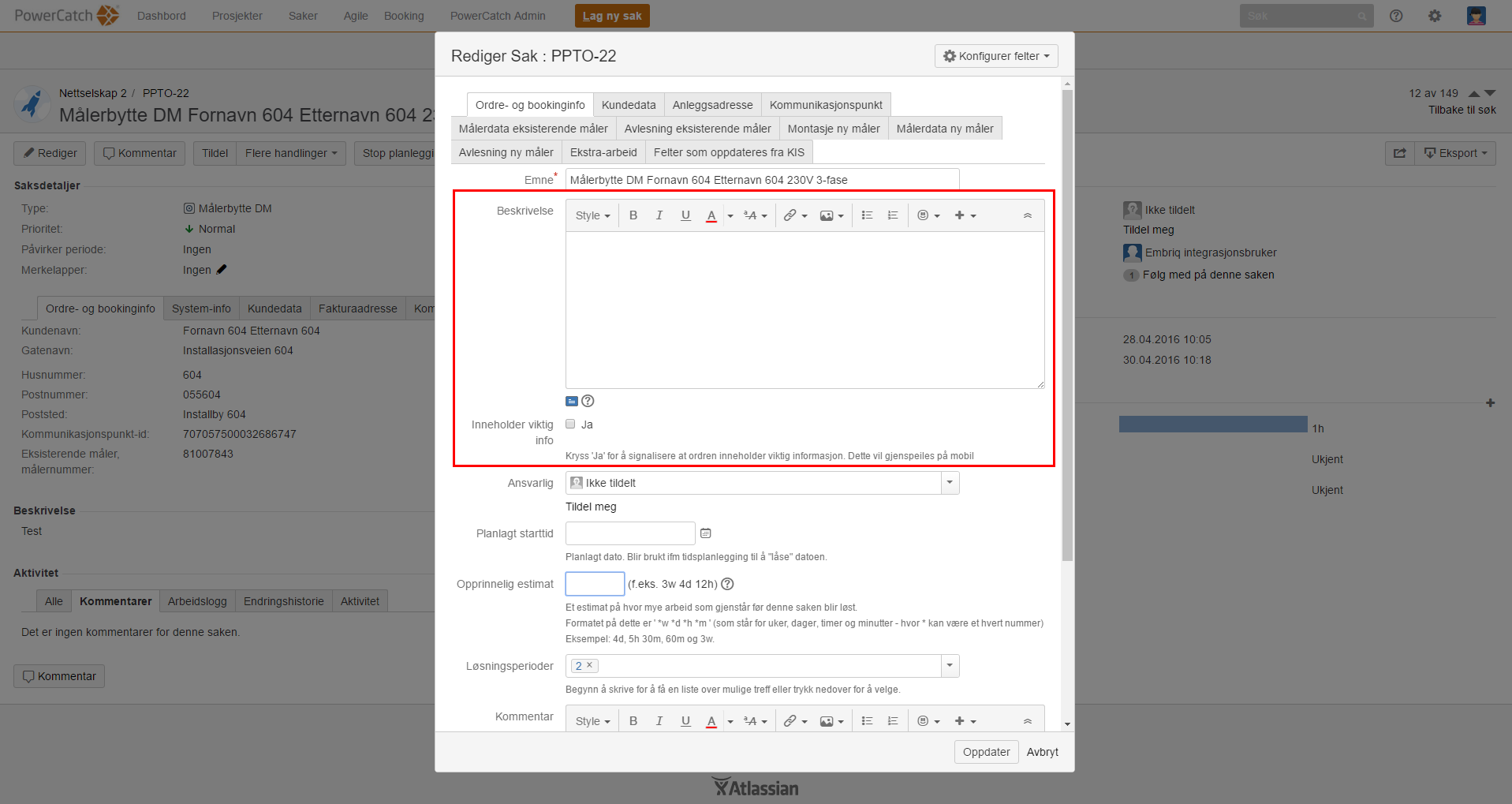Open the Ekstra-arbeid tab
Image resolution: width=1512 pixels, height=804 pixels.
pos(603,152)
